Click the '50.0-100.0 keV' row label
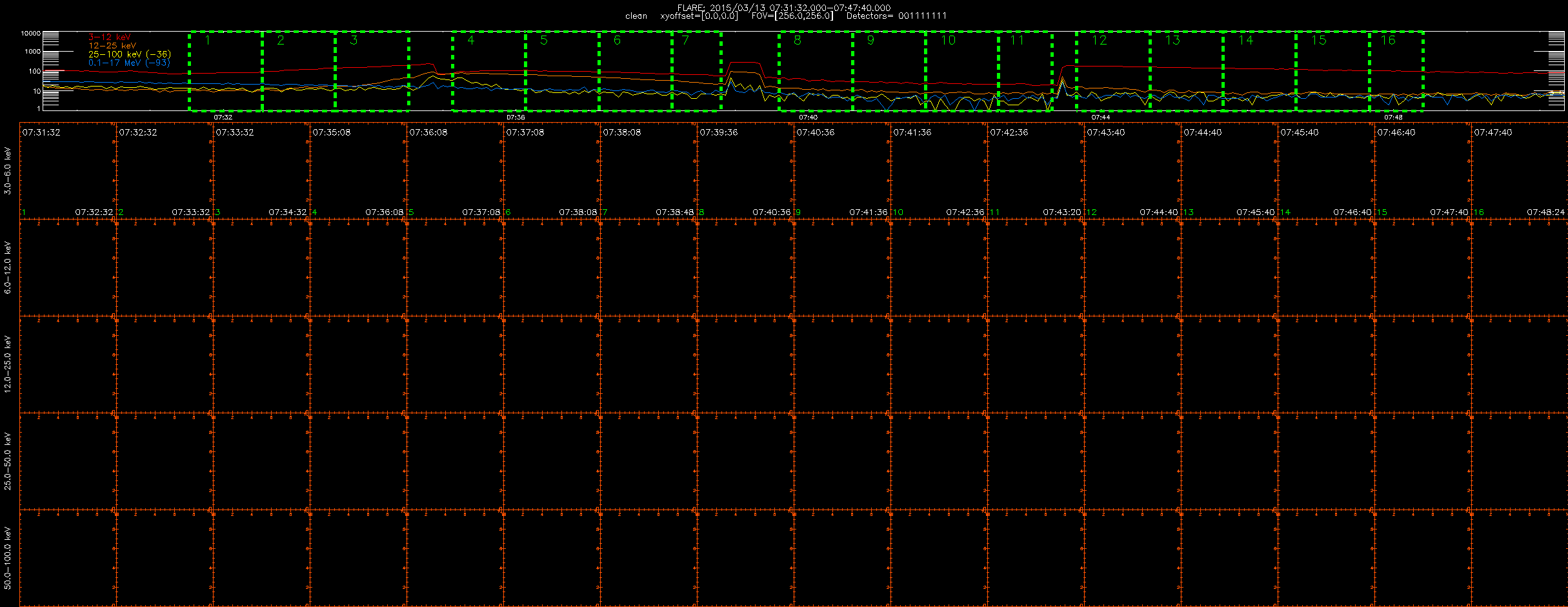The height and width of the screenshot is (607, 1568). [x=8, y=558]
